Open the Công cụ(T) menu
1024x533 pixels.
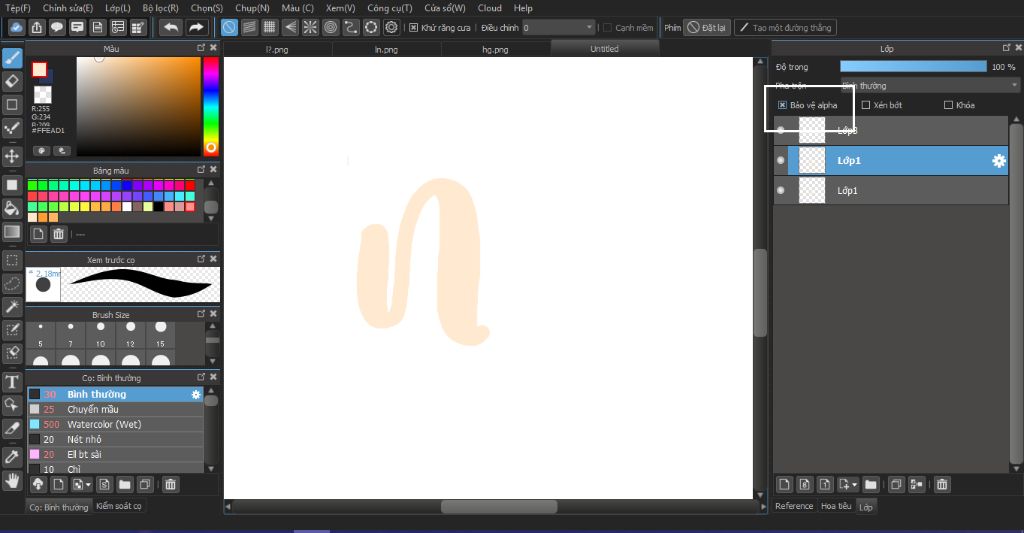tap(389, 8)
